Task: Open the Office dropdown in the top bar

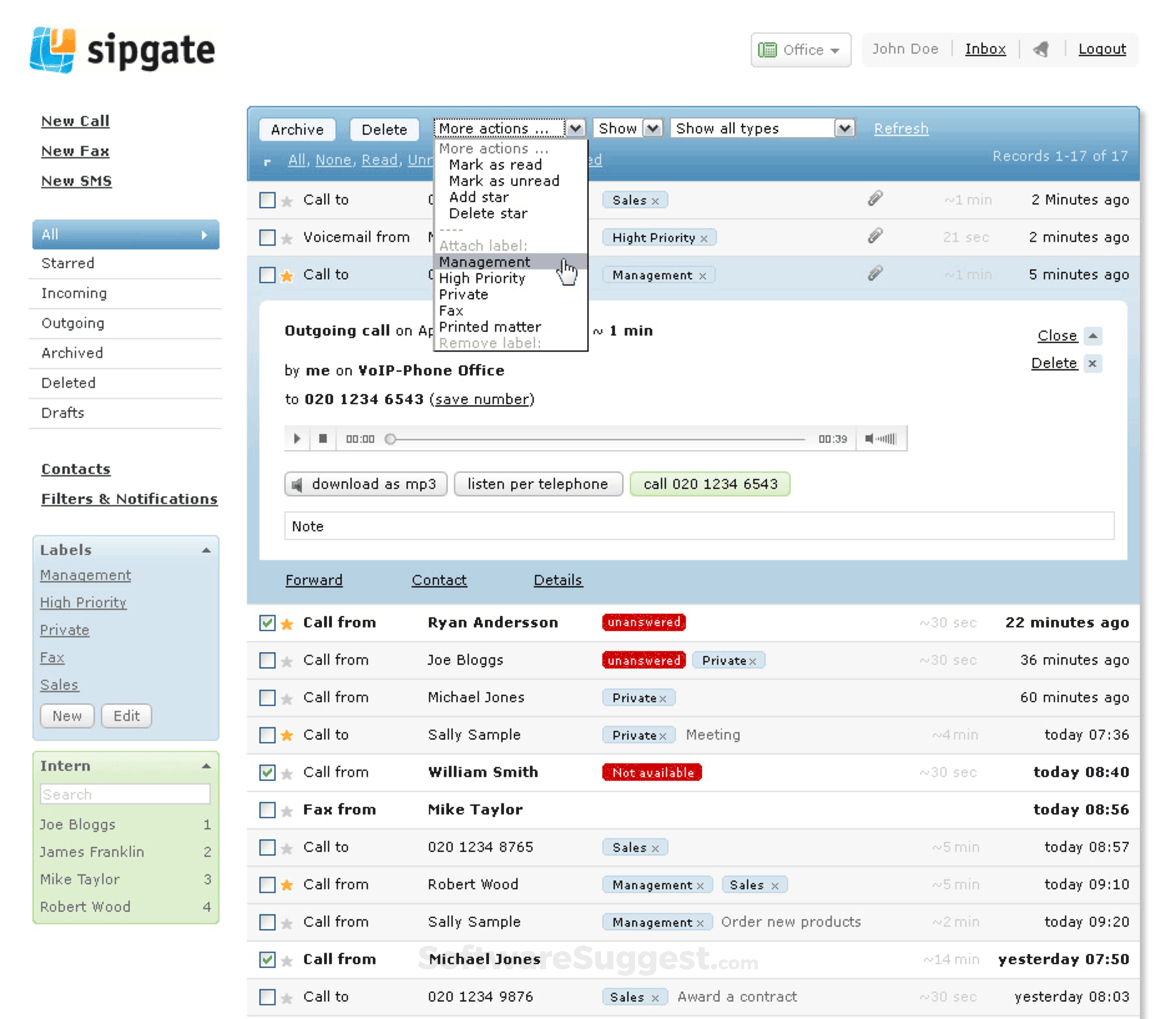Action: pos(800,49)
